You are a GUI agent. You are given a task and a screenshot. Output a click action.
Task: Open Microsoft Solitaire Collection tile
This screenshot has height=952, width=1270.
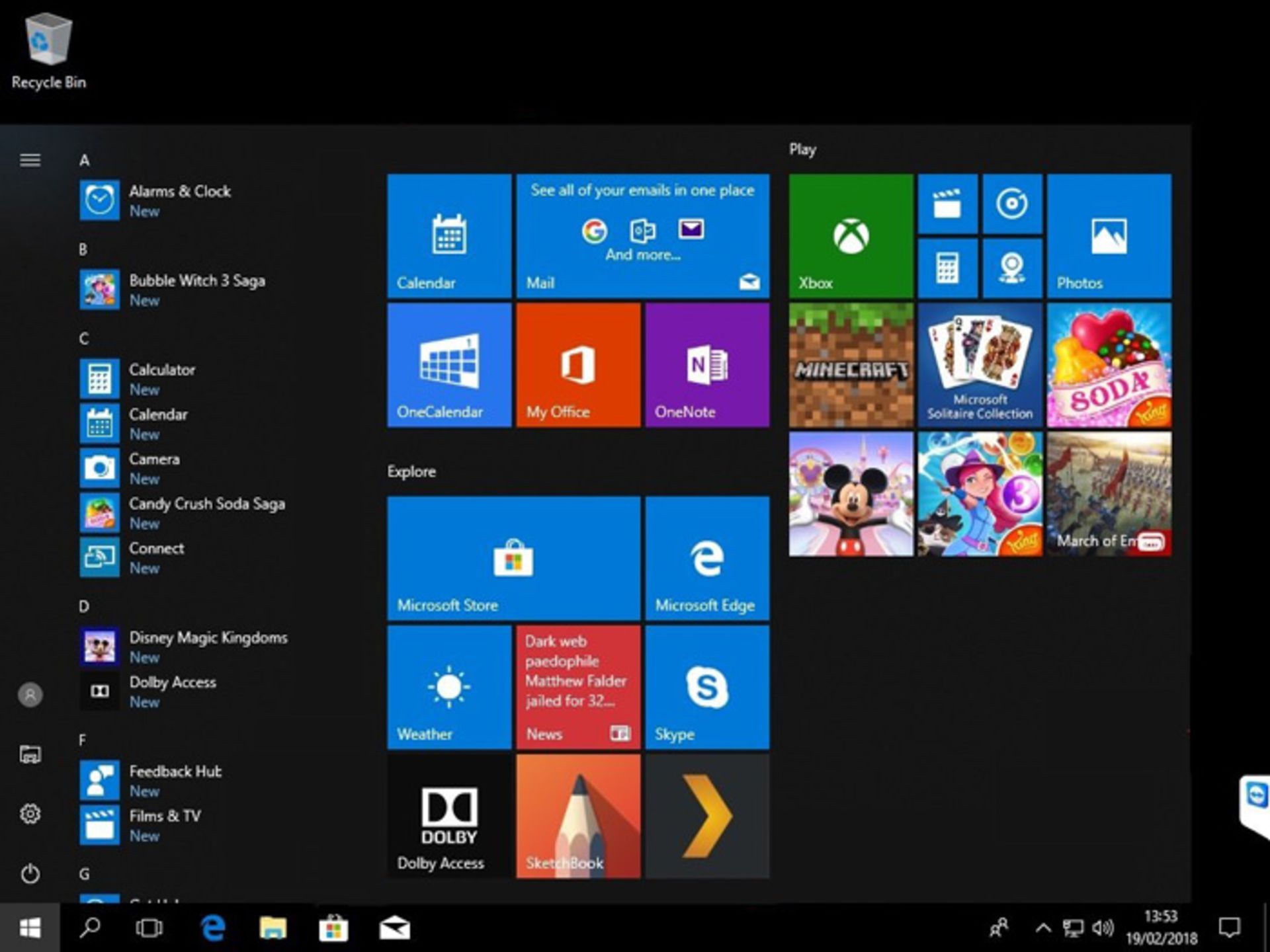(x=980, y=365)
